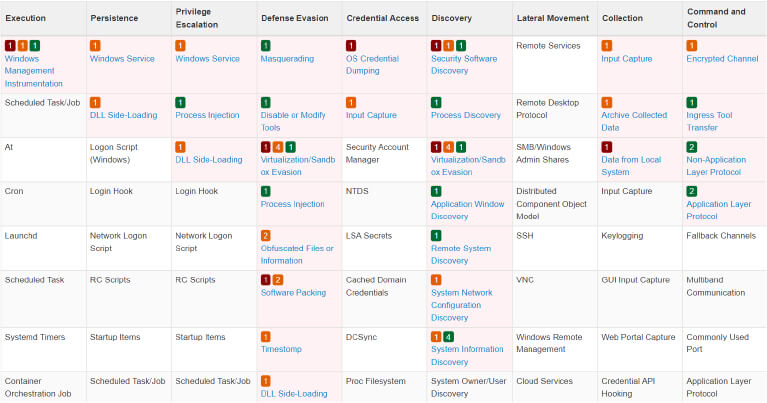
Task: Open the Windows Management Instrumentation link
Action: pyautogui.click(x=33, y=71)
